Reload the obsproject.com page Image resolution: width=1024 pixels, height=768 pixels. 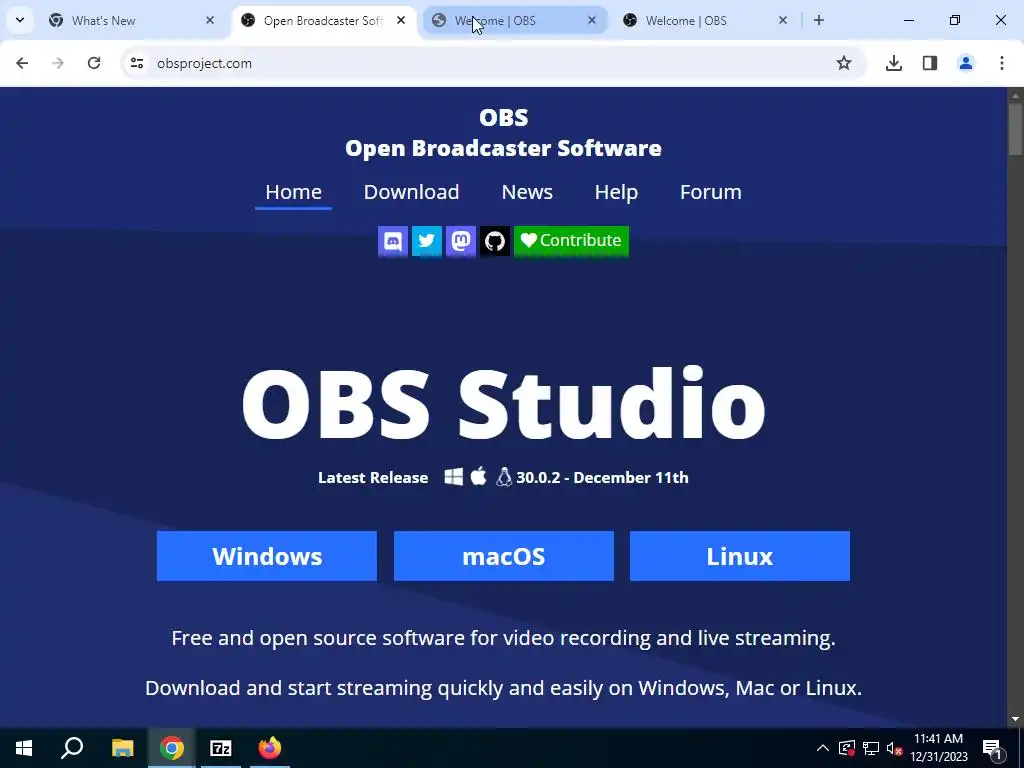coord(94,63)
